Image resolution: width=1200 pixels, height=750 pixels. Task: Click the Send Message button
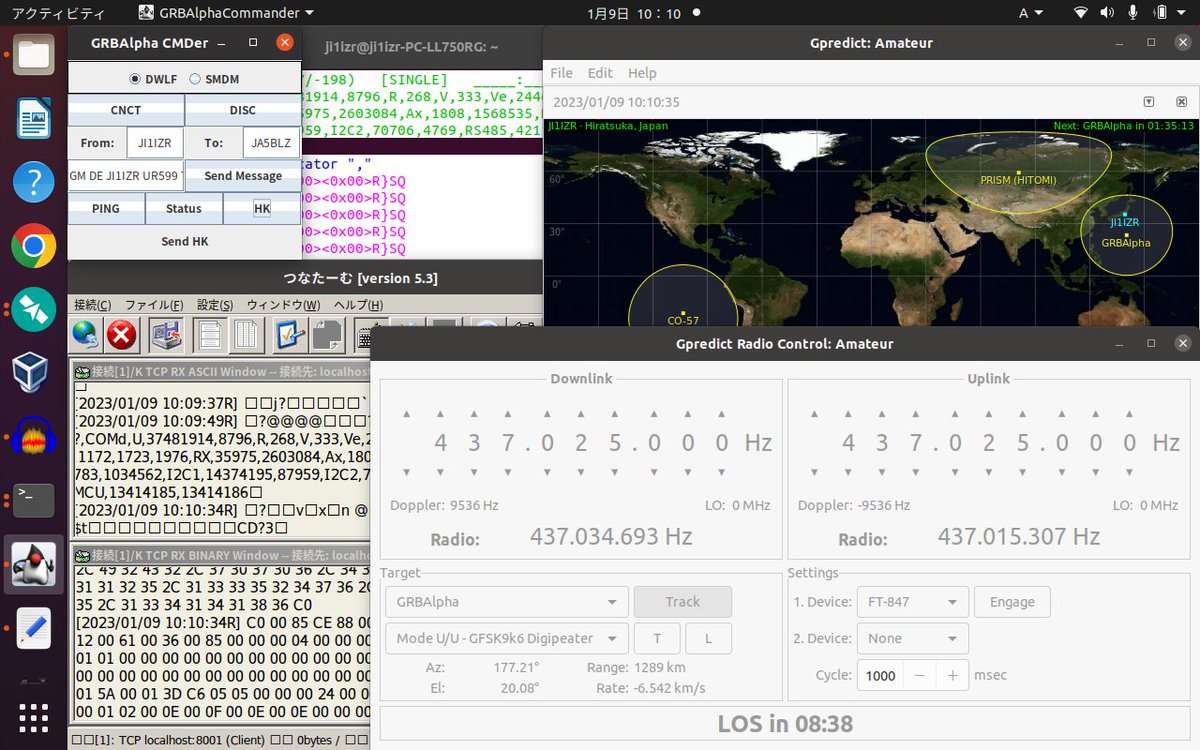coord(243,176)
